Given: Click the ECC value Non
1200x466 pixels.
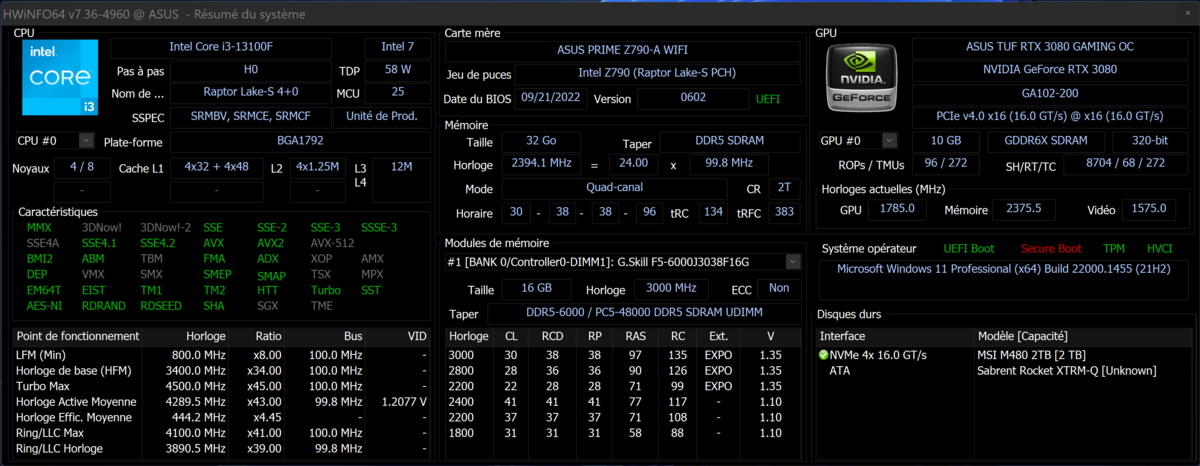Looking at the screenshot, I should [779, 289].
